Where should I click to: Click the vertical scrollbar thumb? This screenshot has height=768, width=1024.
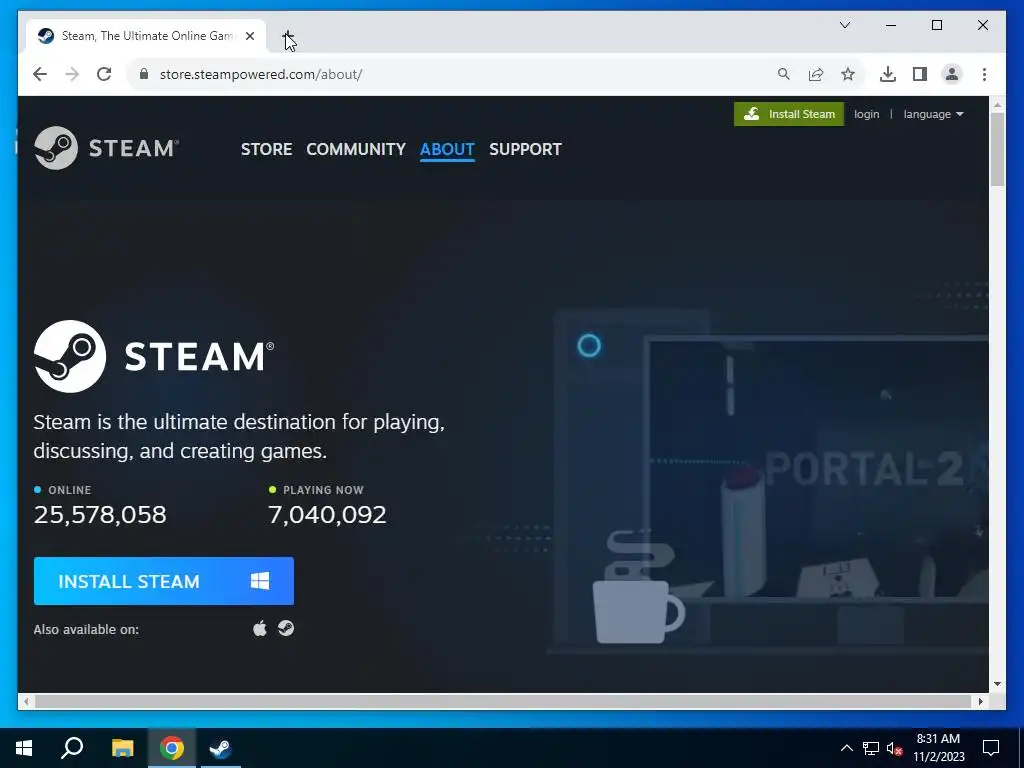tap(997, 149)
